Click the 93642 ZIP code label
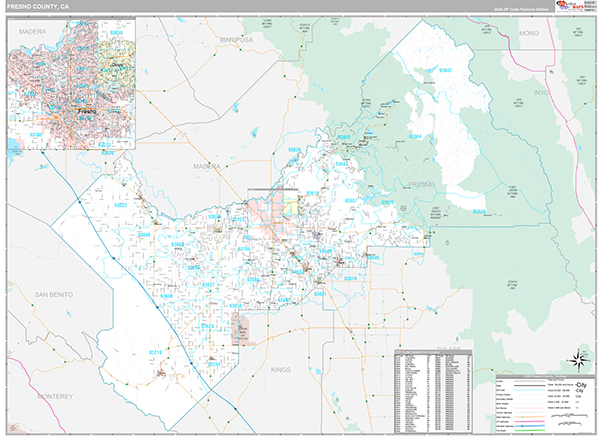This screenshot has height=436, width=600. click(x=446, y=70)
